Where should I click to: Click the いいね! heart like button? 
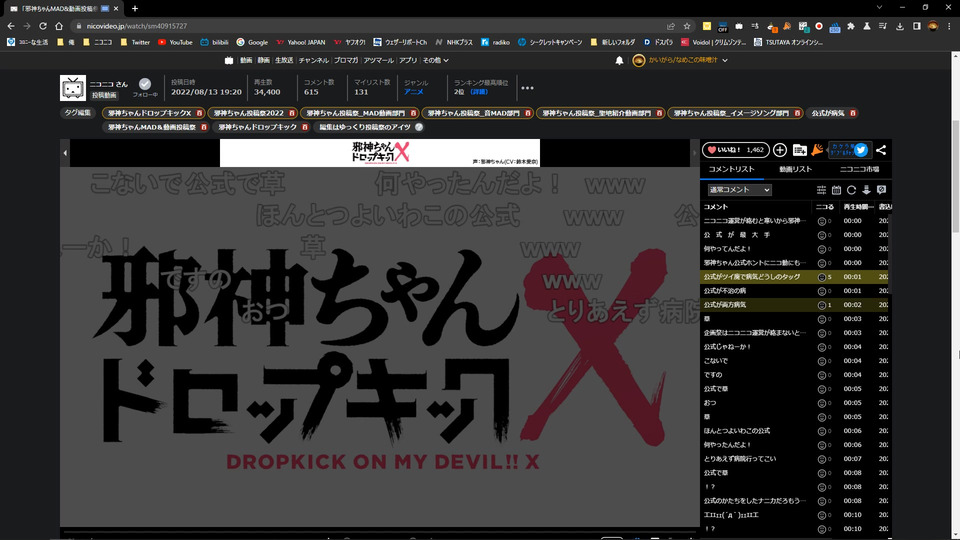pos(735,150)
